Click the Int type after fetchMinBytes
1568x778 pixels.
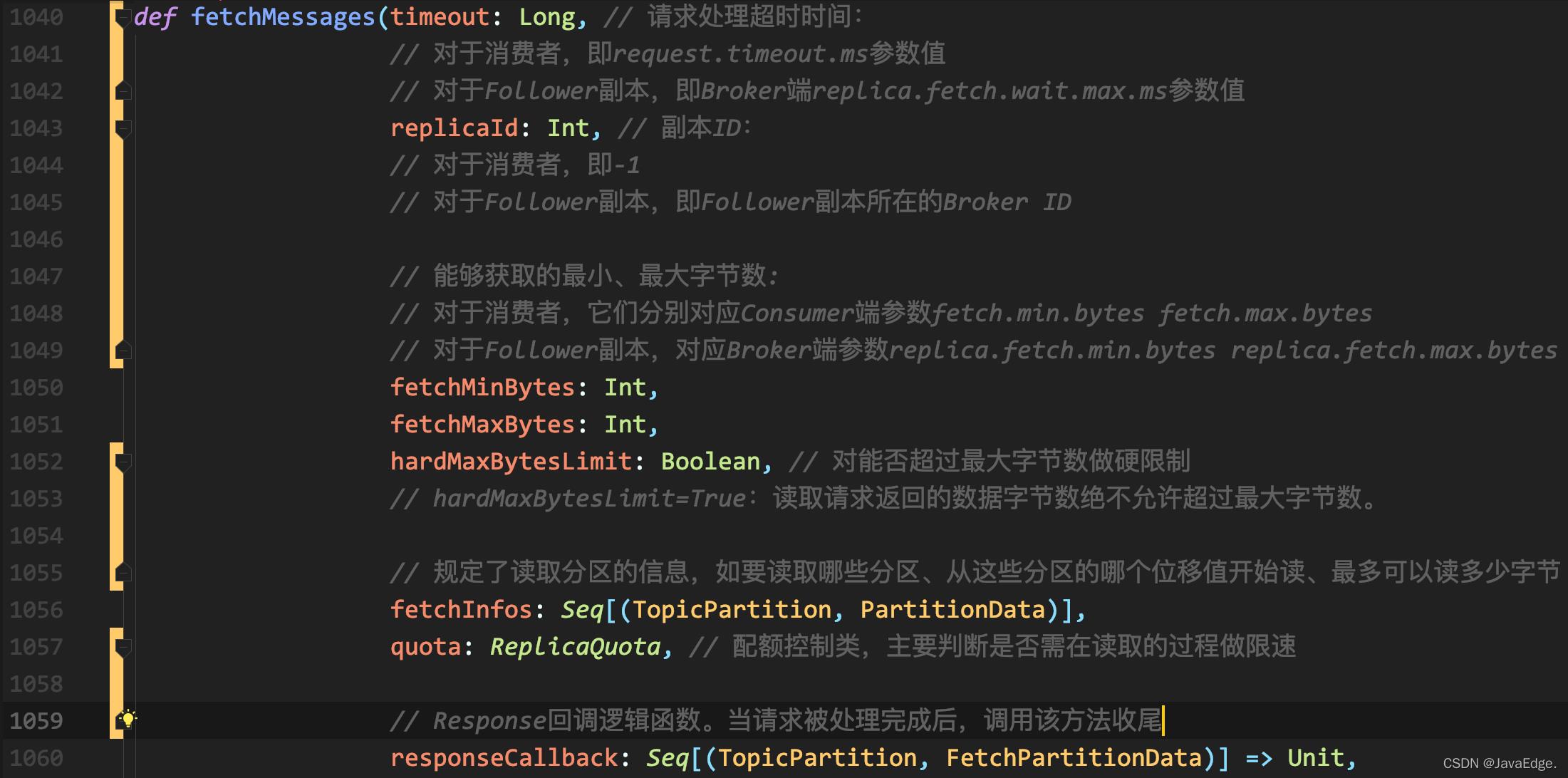(625, 388)
